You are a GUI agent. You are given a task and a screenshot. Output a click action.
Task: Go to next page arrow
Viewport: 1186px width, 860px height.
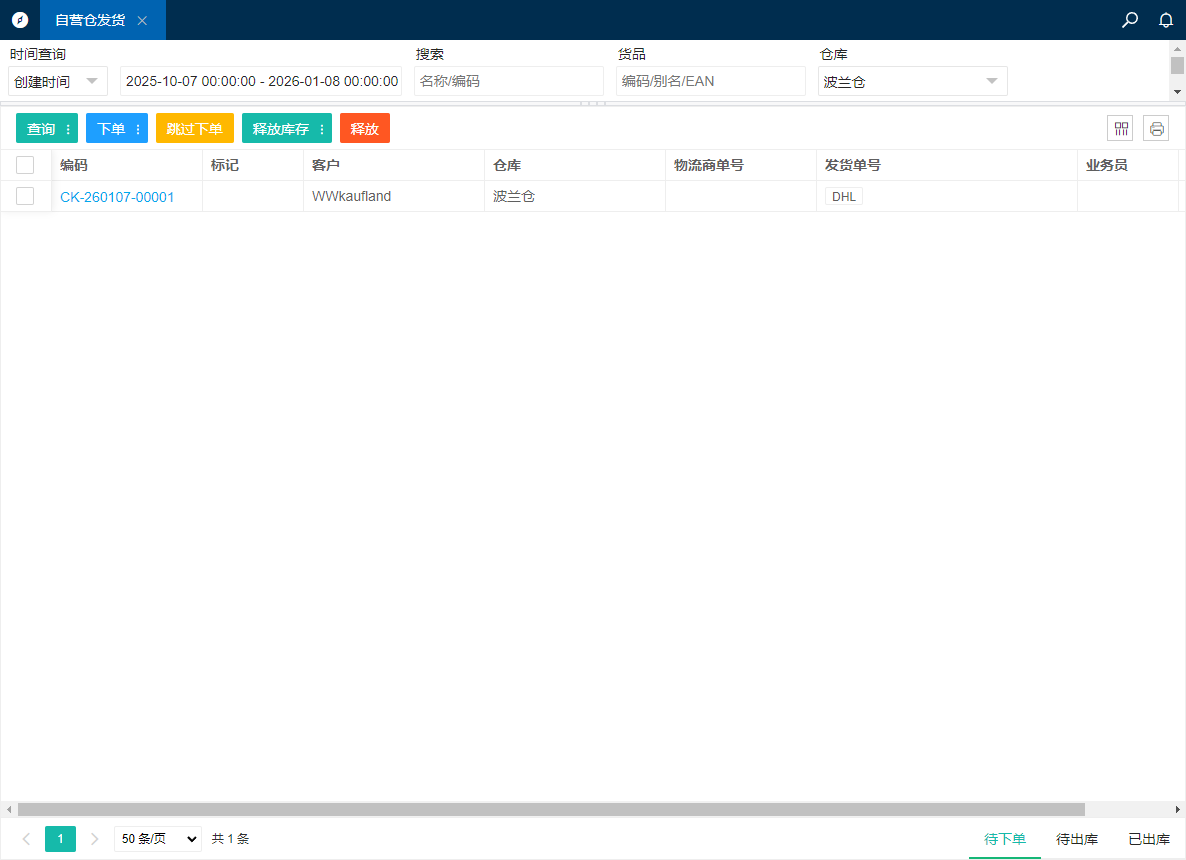(95, 839)
